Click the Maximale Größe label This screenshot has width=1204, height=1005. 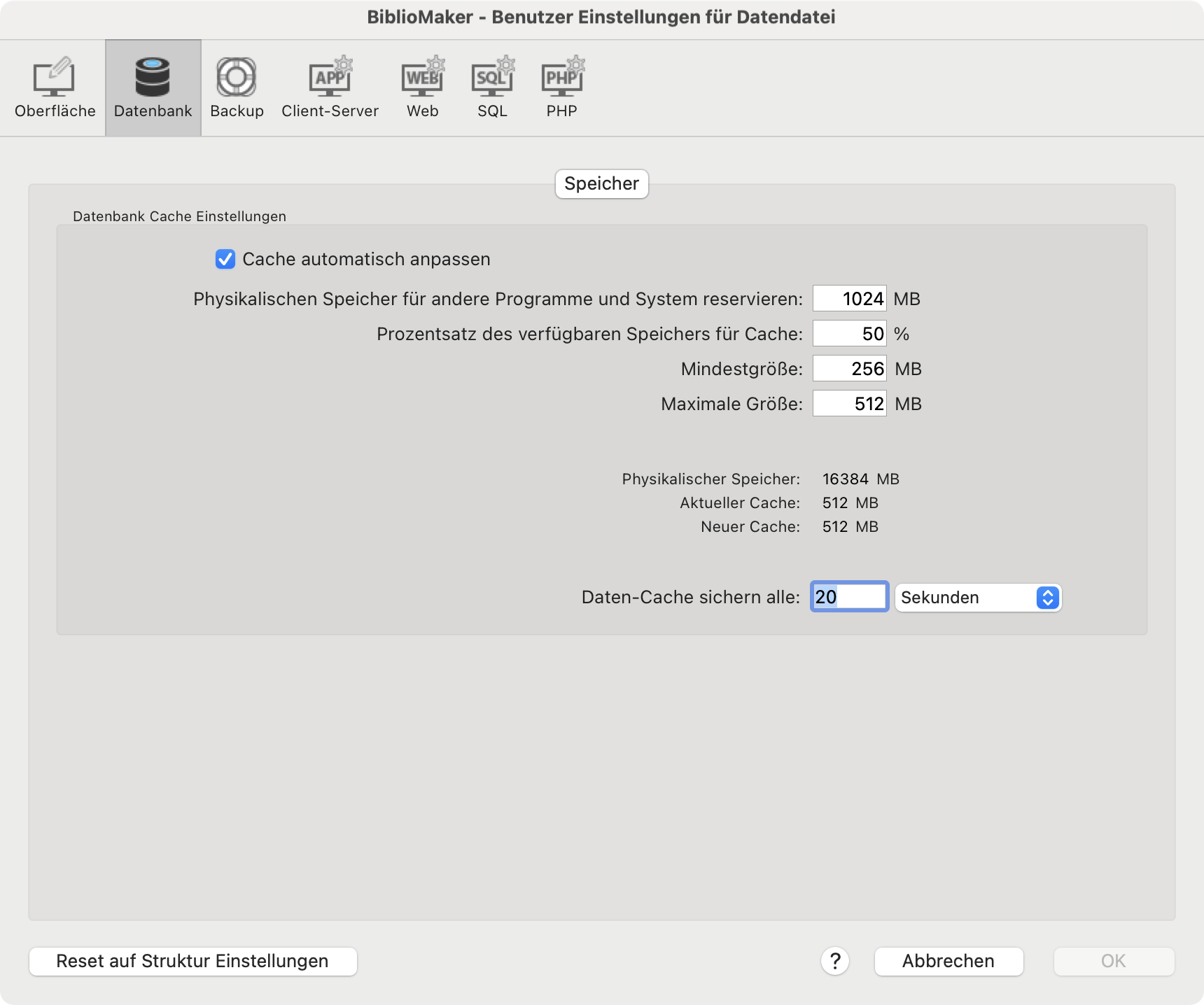coord(731,404)
